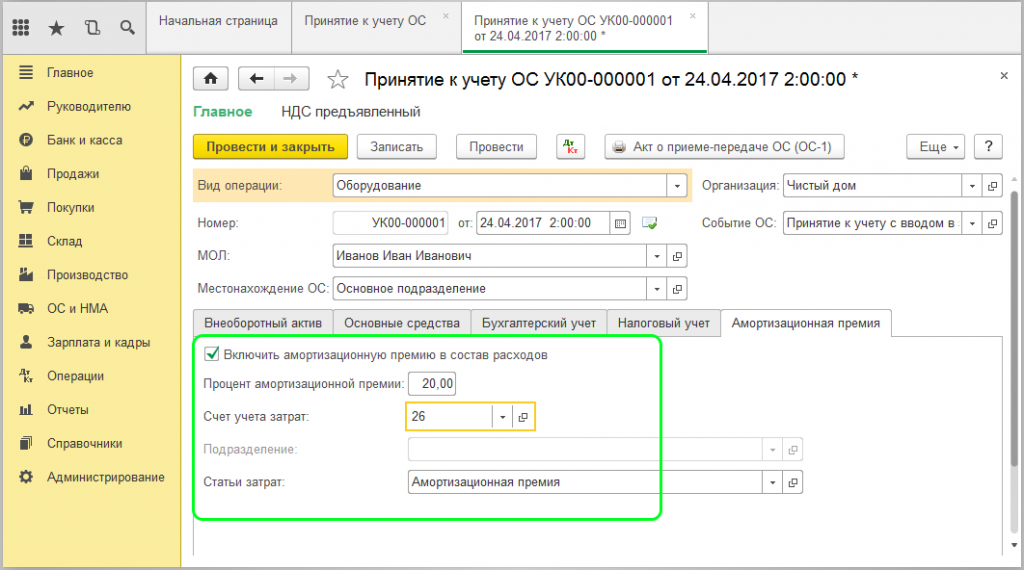Switch to the Основные средства tab

(401, 323)
